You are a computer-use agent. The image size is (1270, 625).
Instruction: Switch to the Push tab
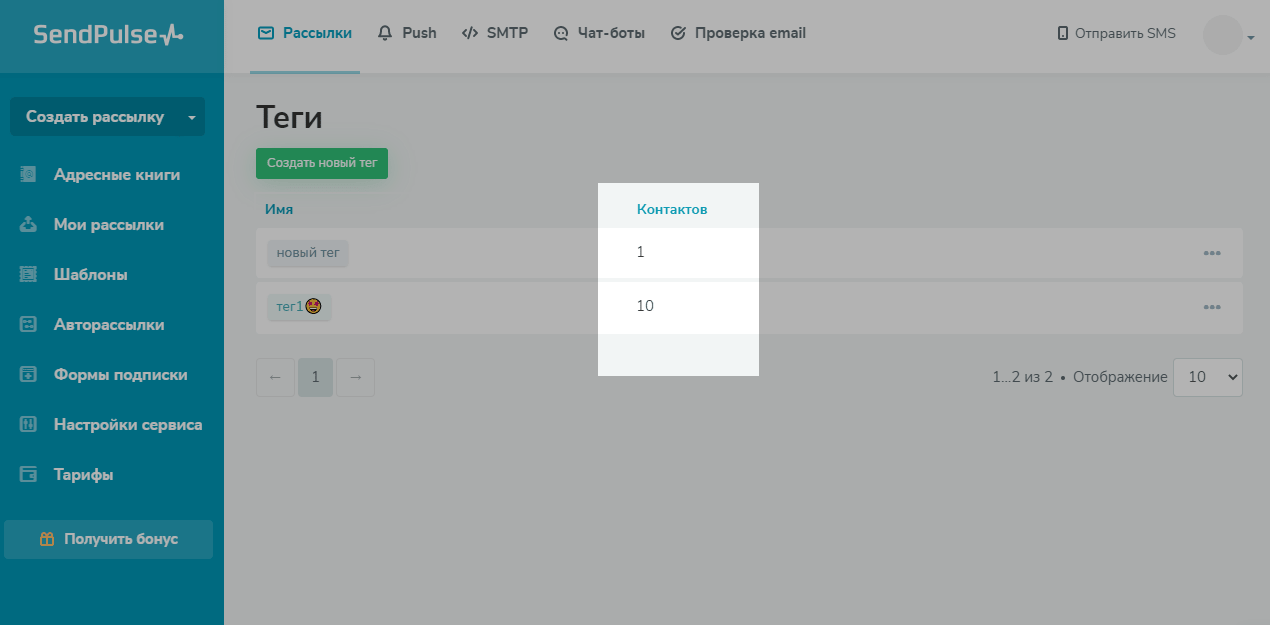(407, 33)
